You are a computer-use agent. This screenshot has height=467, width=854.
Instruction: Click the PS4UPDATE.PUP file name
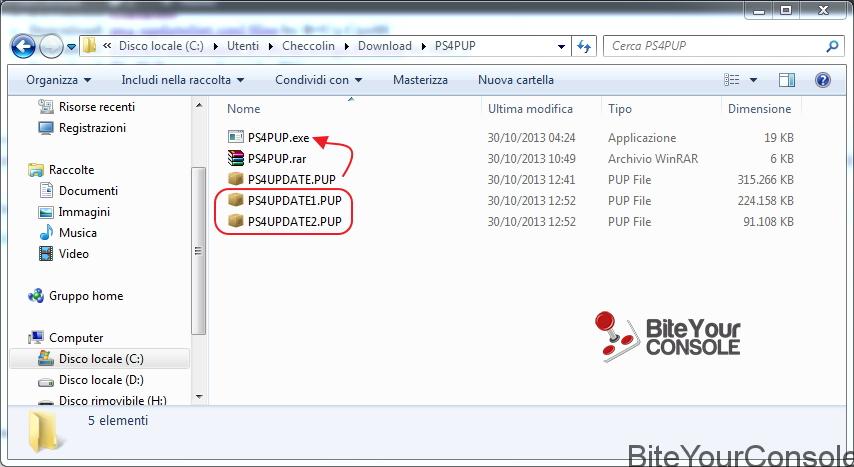click(x=291, y=180)
